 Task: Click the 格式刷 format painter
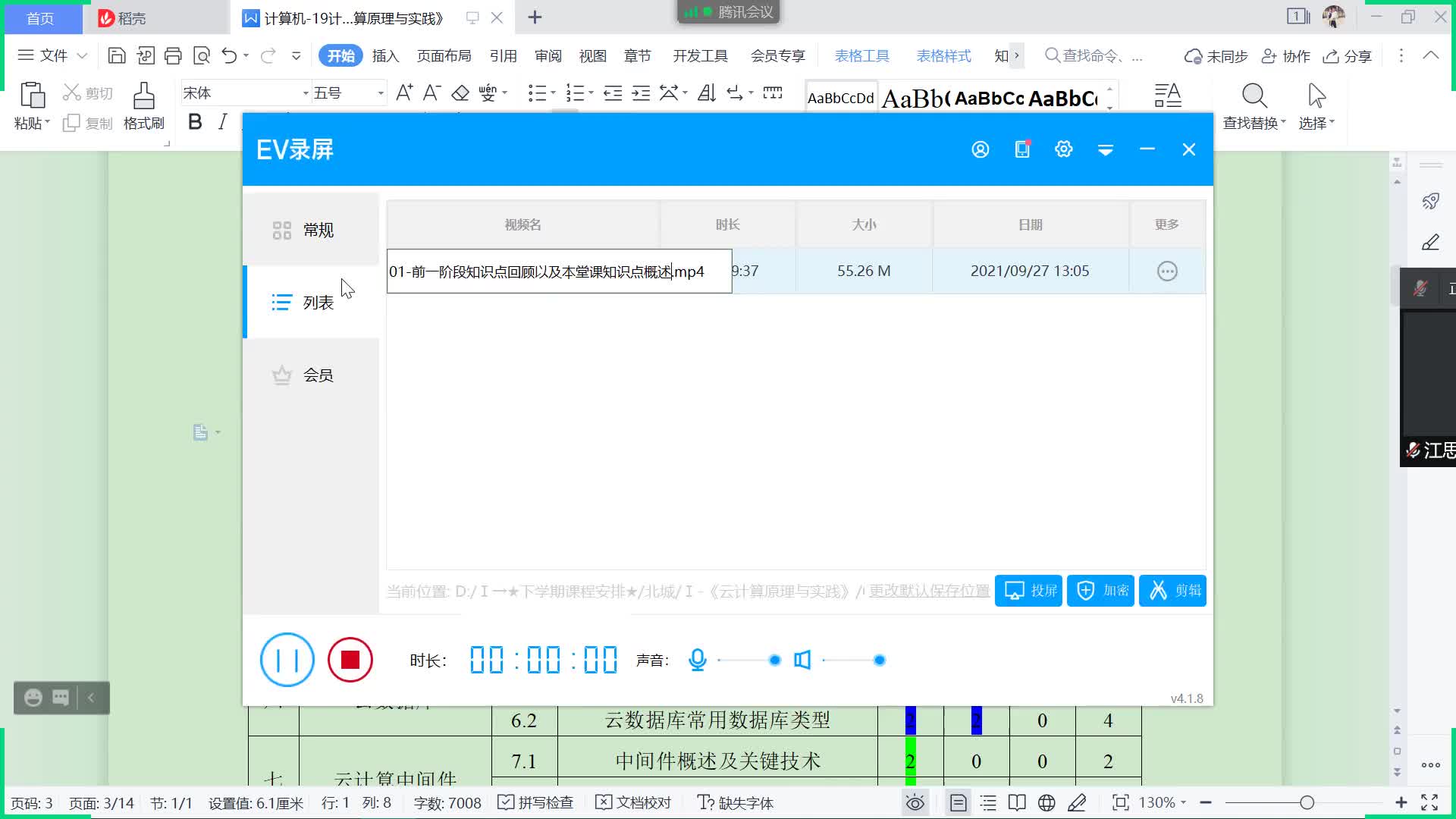[x=143, y=105]
